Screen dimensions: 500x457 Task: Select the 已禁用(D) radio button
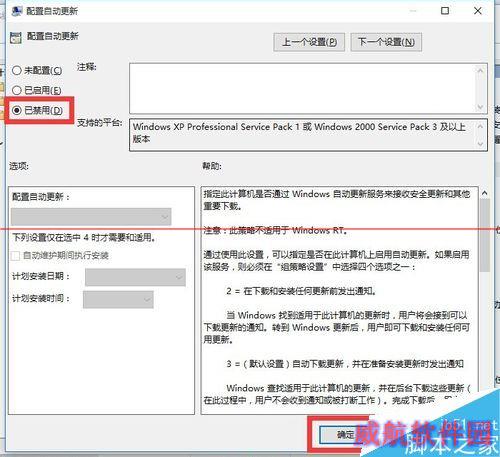click(17, 110)
